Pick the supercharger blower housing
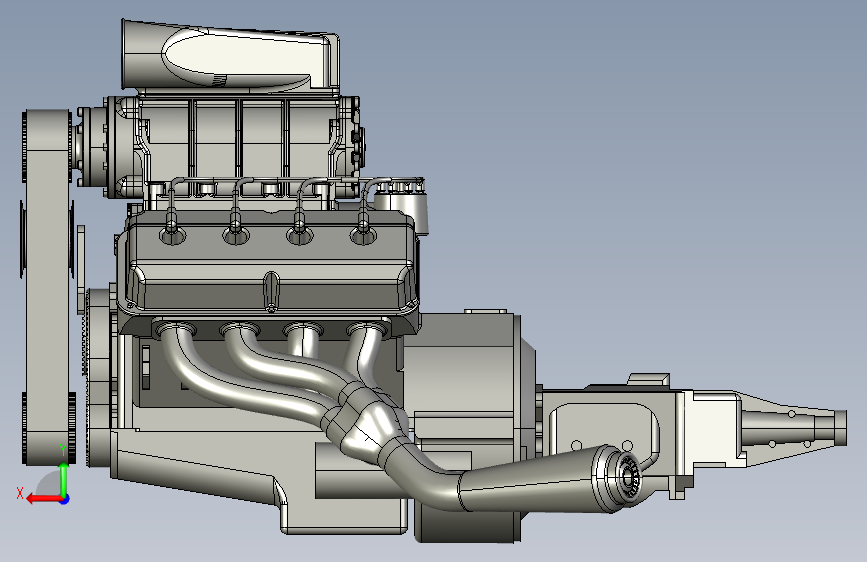 [238, 147]
